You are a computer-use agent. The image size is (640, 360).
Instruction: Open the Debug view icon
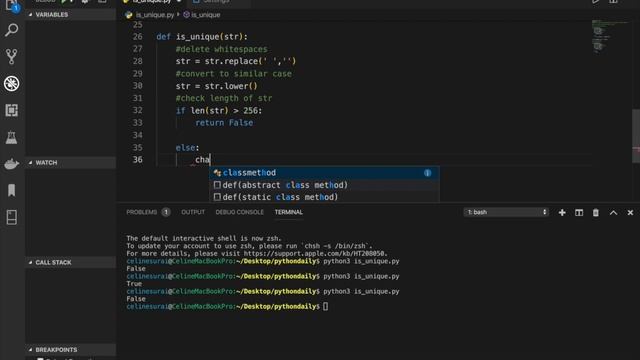(x=11, y=84)
